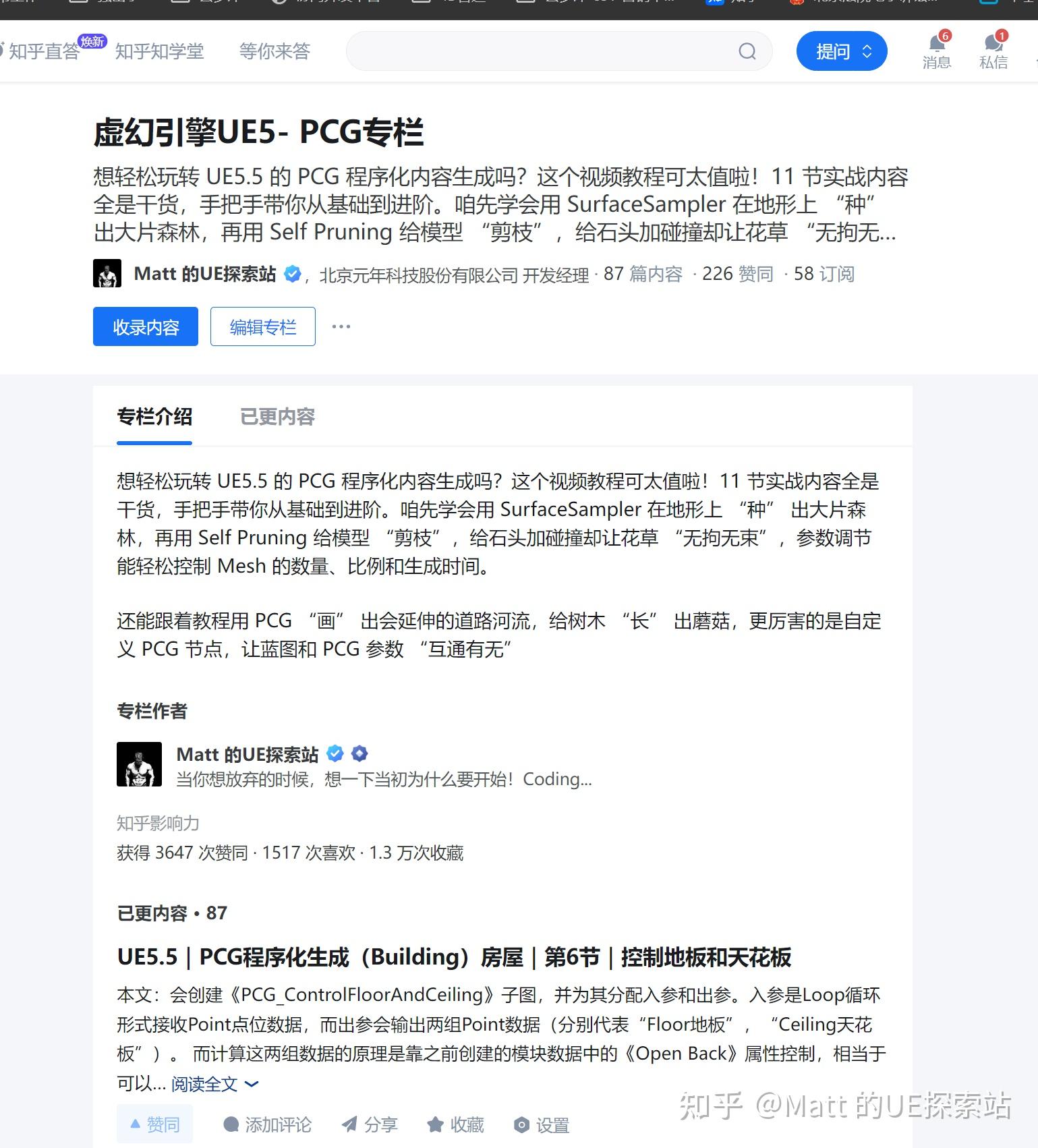The width and height of the screenshot is (1038, 1148).
Task: Click author avatar under 专栏作者
Action: click(x=140, y=764)
